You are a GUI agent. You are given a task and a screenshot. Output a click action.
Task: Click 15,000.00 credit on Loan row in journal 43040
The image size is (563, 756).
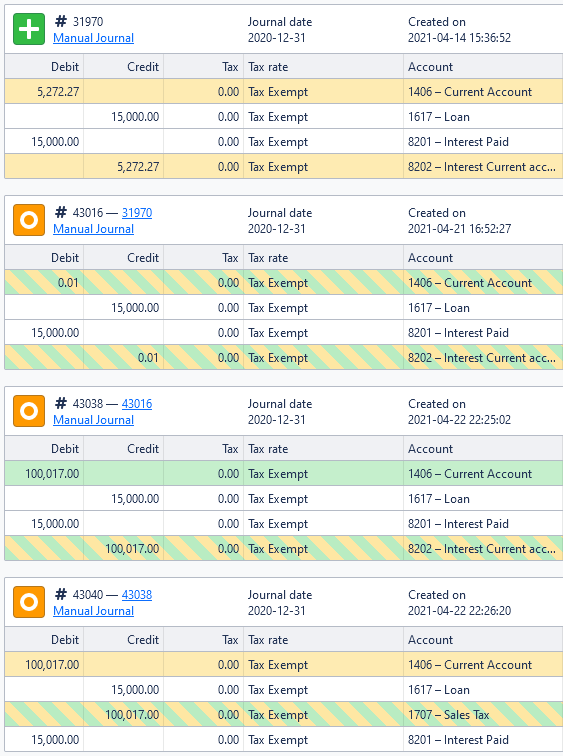click(x=124, y=689)
